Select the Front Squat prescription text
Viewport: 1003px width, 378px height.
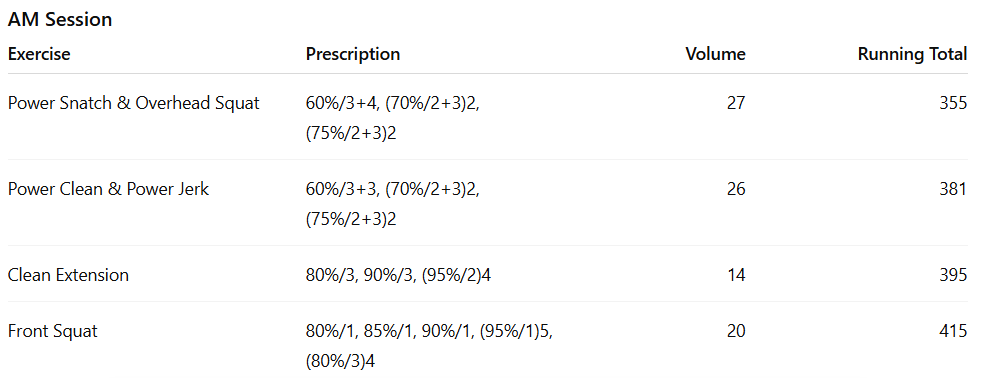click(x=429, y=347)
